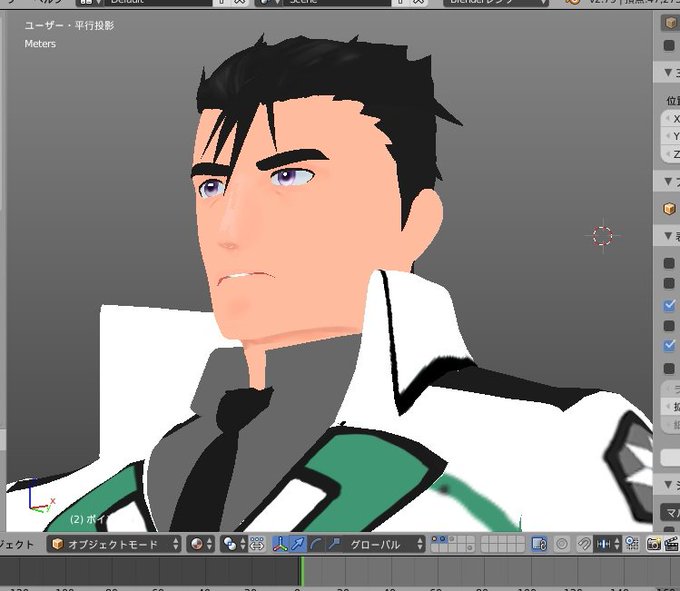
Task: Enable the second display panel checkbox
Action: coord(669,283)
